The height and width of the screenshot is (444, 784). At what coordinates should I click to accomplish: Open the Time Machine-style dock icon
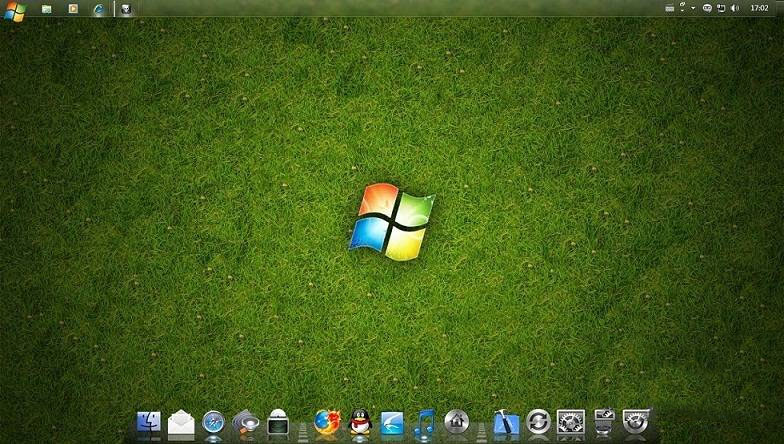[636, 422]
